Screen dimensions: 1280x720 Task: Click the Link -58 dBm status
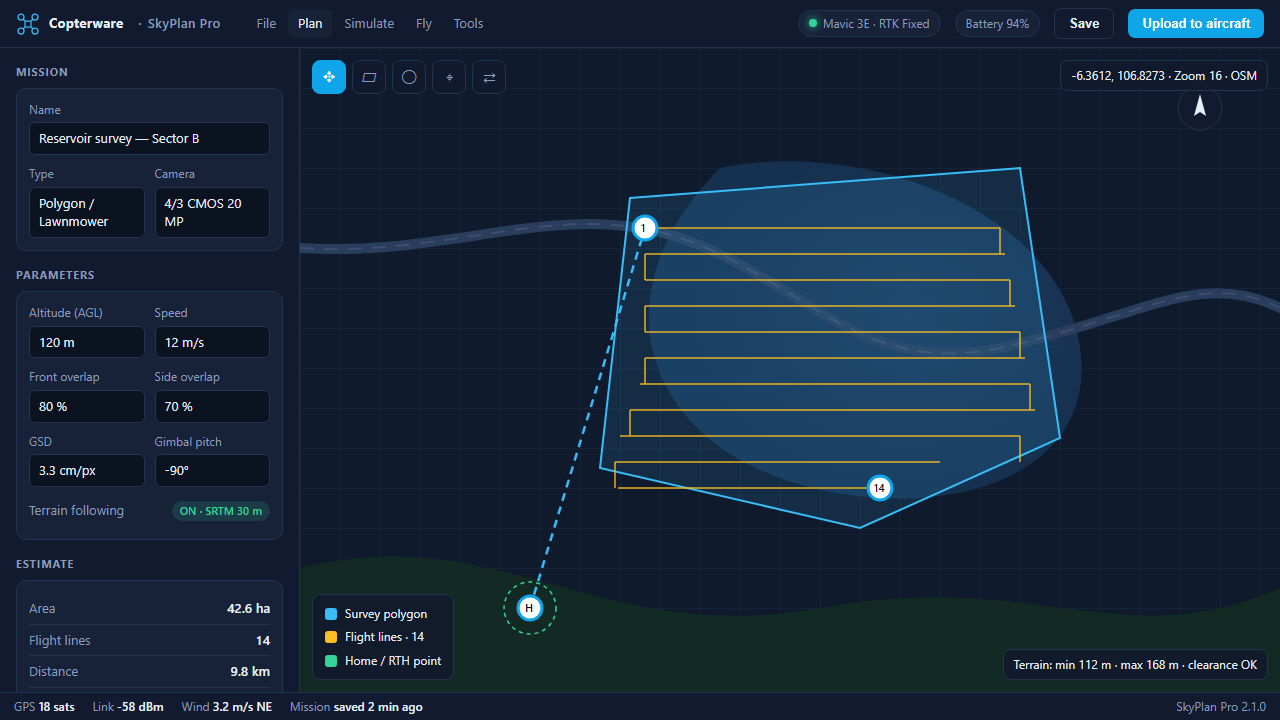128,707
